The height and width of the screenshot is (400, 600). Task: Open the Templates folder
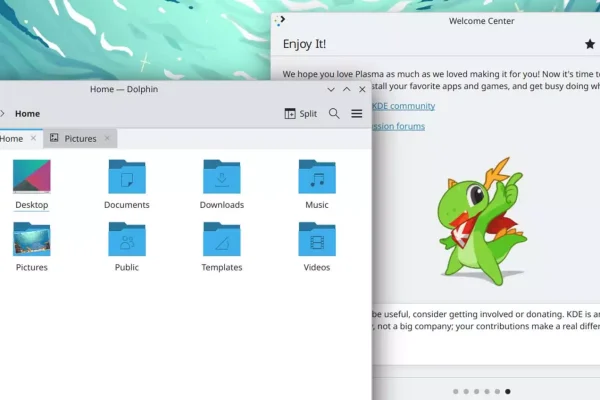[221, 242]
